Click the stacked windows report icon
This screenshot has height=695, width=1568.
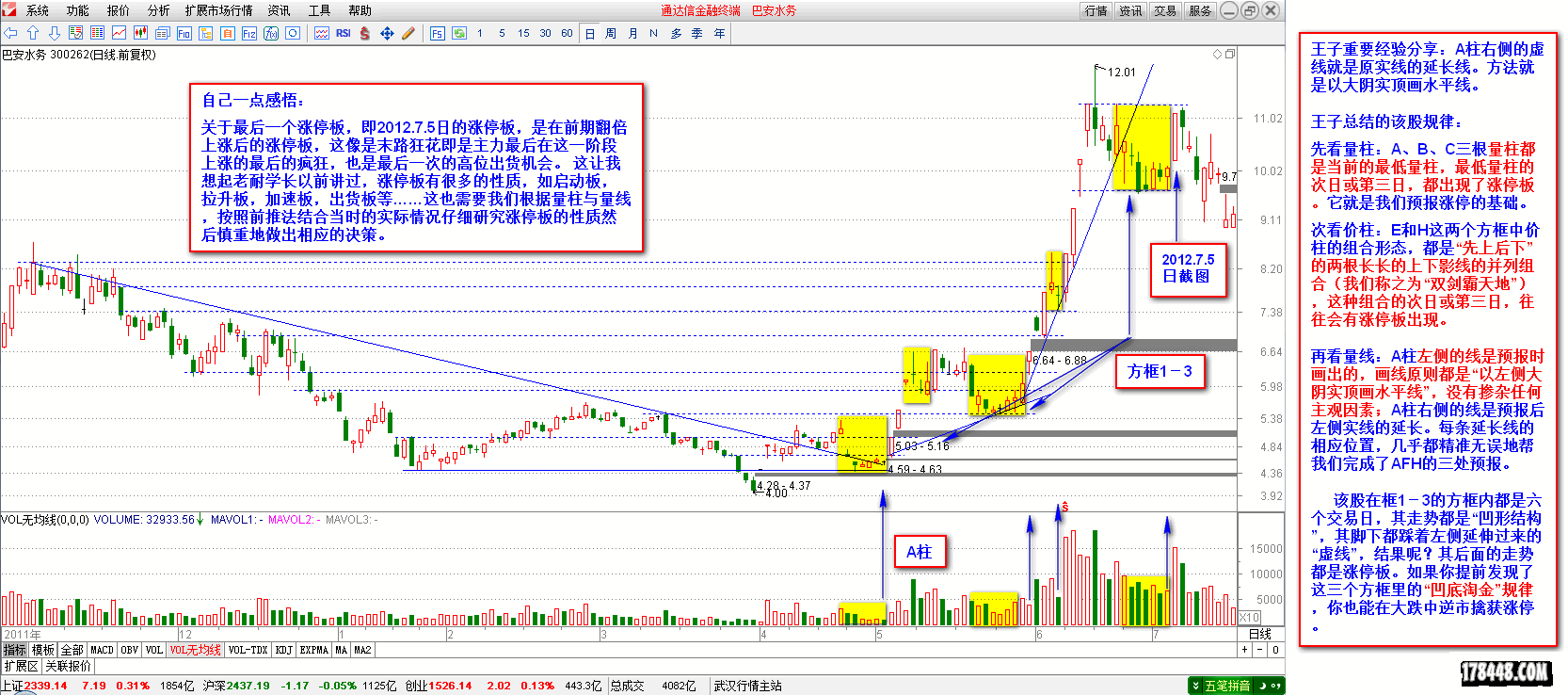(162, 33)
